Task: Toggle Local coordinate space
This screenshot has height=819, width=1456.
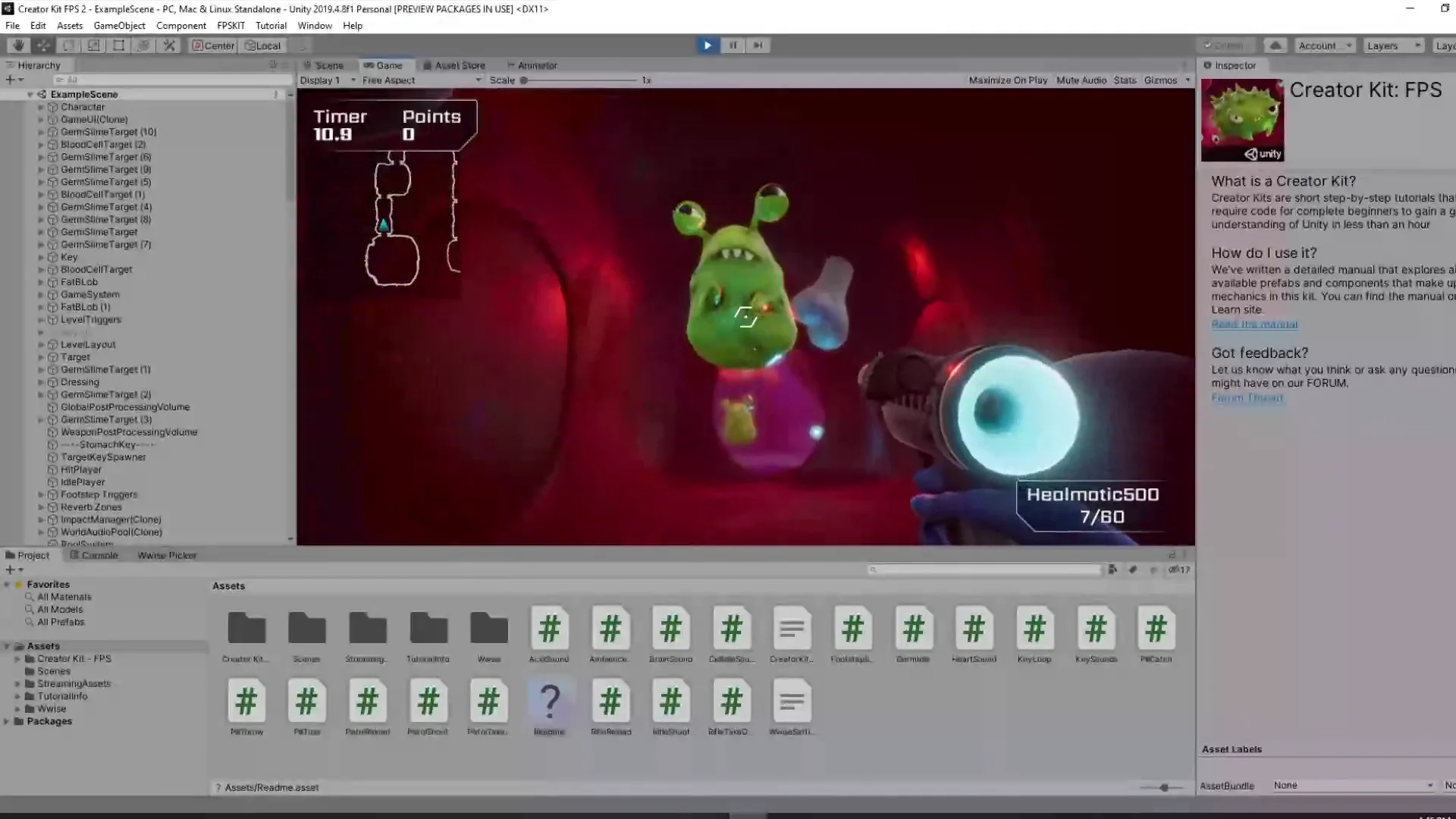Action: click(262, 45)
